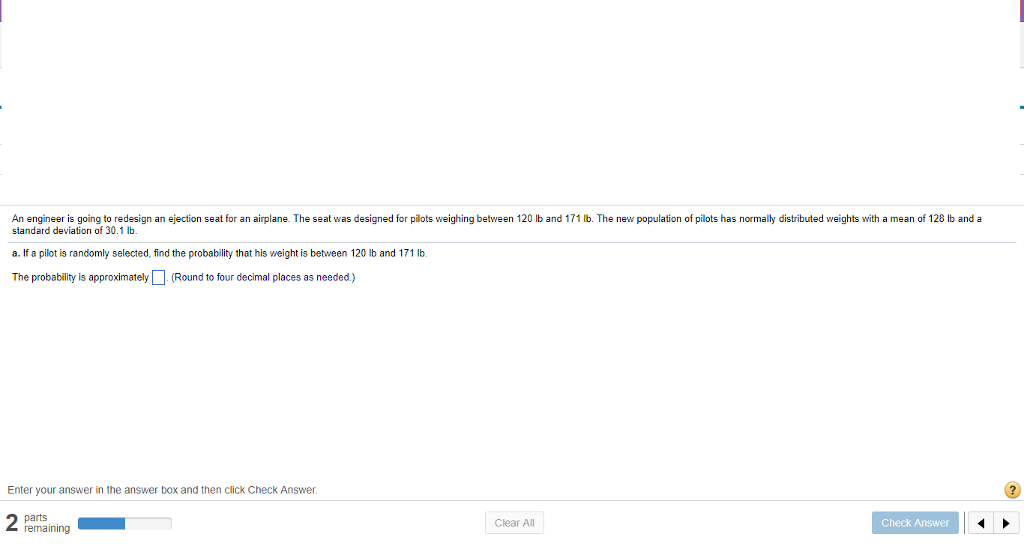The image size is (1024, 546).
Task: Click the vertical separator beside Check Answer
Action: point(966,523)
